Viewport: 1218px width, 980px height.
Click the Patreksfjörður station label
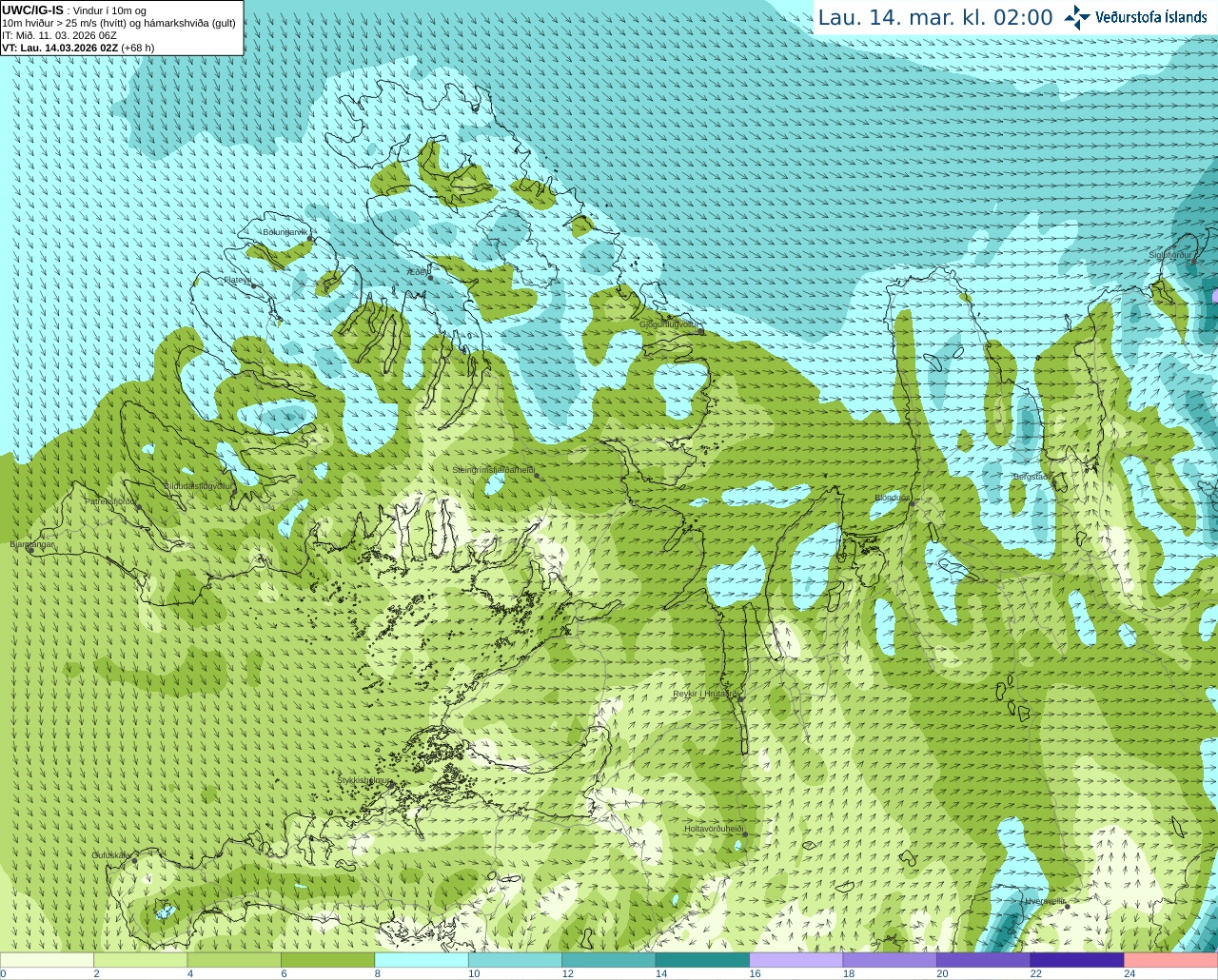click(110, 500)
